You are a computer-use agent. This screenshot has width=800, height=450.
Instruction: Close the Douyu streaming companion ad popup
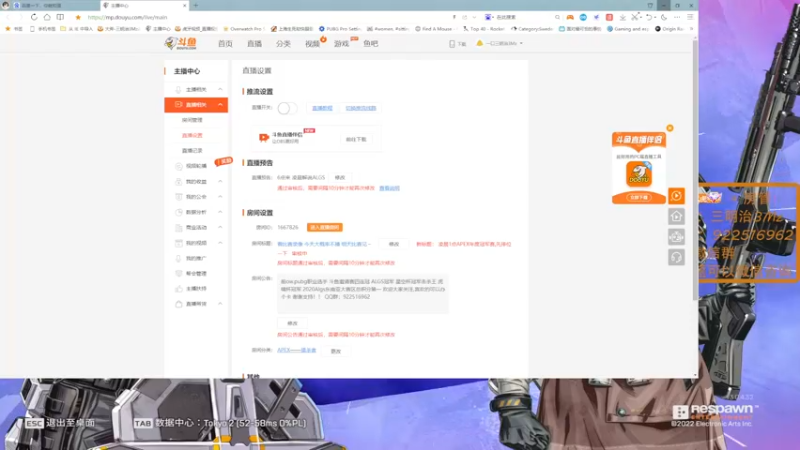tap(670, 128)
